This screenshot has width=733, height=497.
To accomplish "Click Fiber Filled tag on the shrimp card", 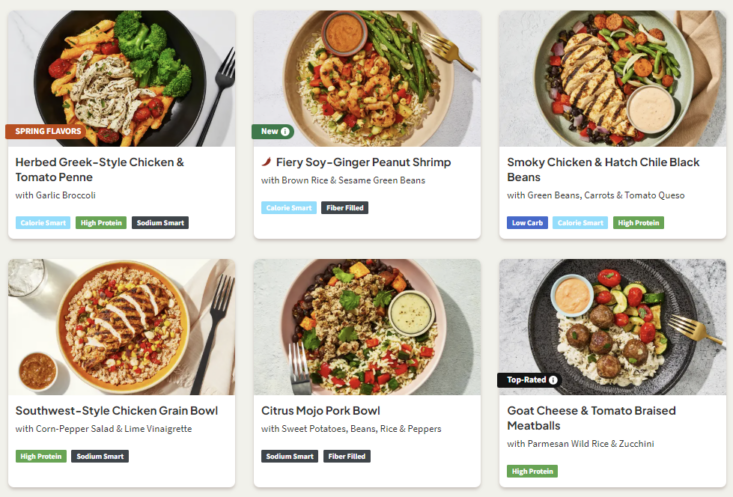I will 345,208.
